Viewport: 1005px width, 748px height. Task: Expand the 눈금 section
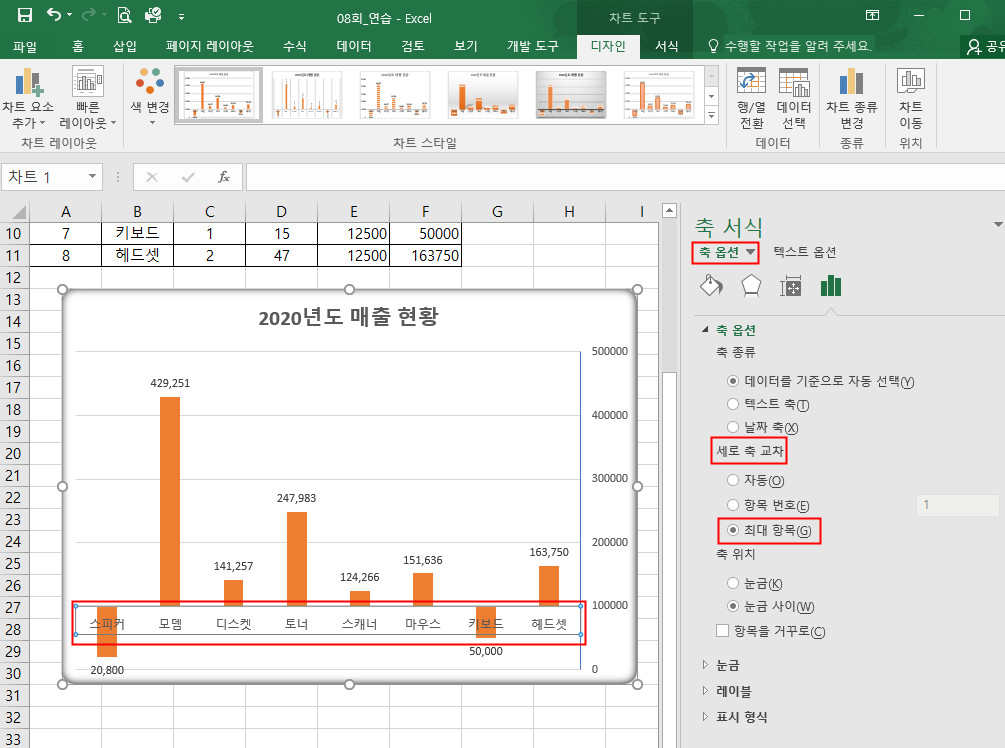coord(705,665)
